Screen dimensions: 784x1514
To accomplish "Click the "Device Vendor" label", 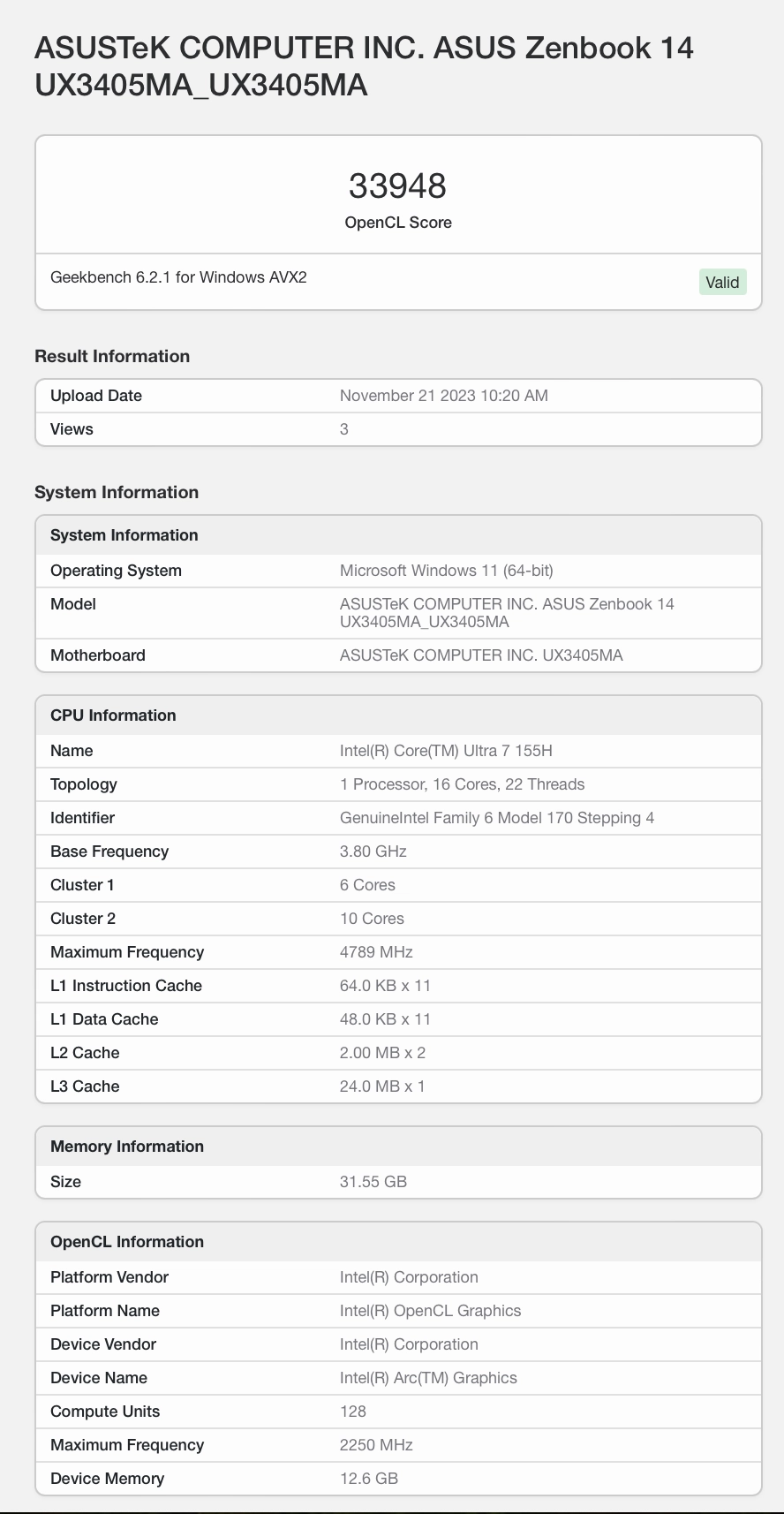I will 103,1344.
